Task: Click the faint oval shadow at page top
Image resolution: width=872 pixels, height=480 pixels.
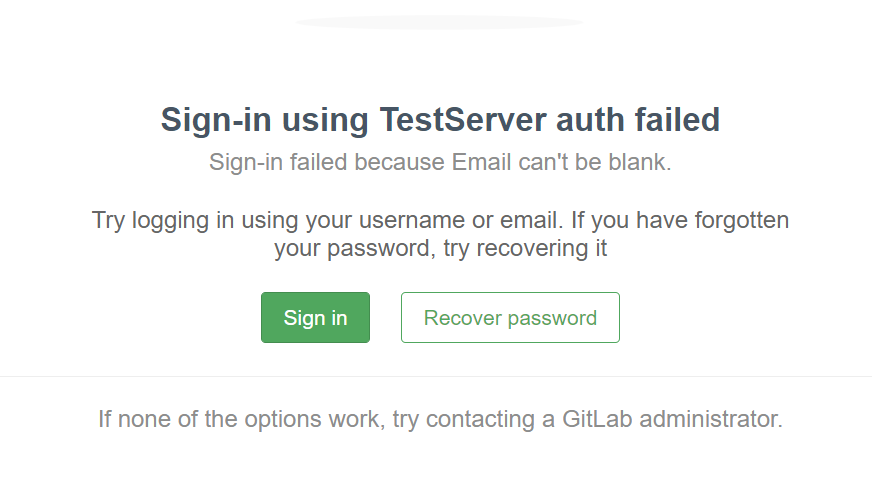Action: 439,22
